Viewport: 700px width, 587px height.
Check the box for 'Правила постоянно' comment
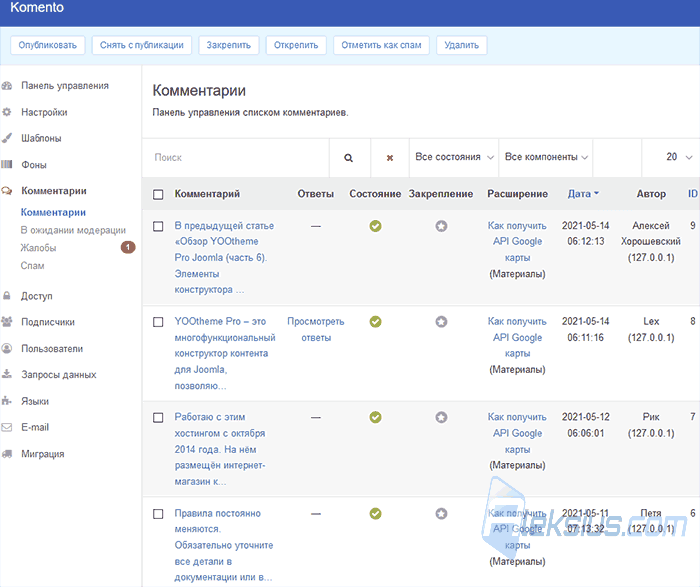158,514
